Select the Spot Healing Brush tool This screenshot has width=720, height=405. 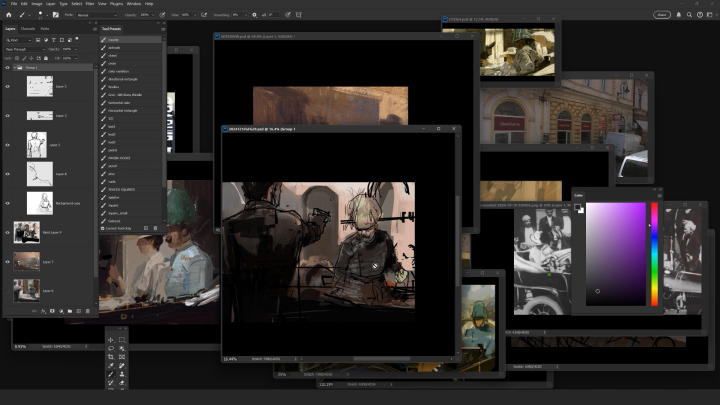(122, 366)
